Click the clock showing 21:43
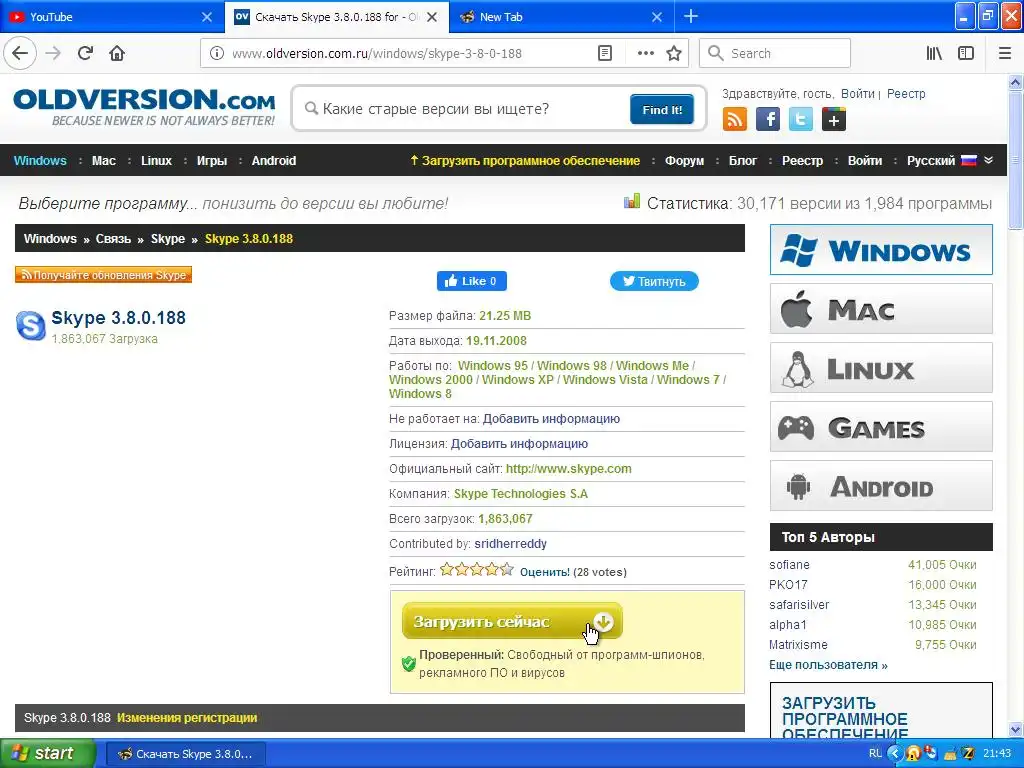 [x=997, y=754]
